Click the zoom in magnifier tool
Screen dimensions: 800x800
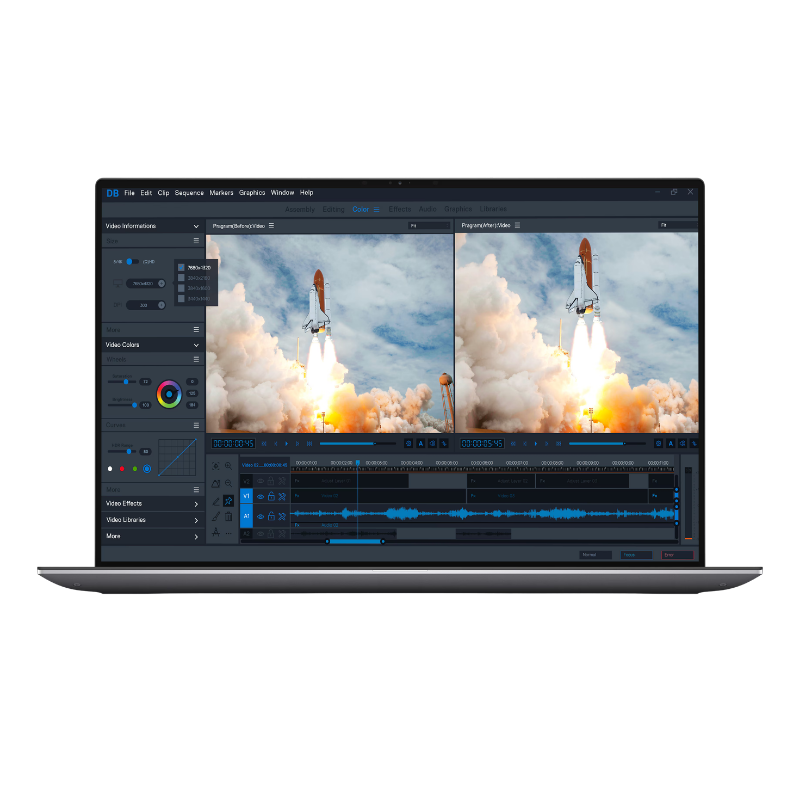[x=229, y=466]
